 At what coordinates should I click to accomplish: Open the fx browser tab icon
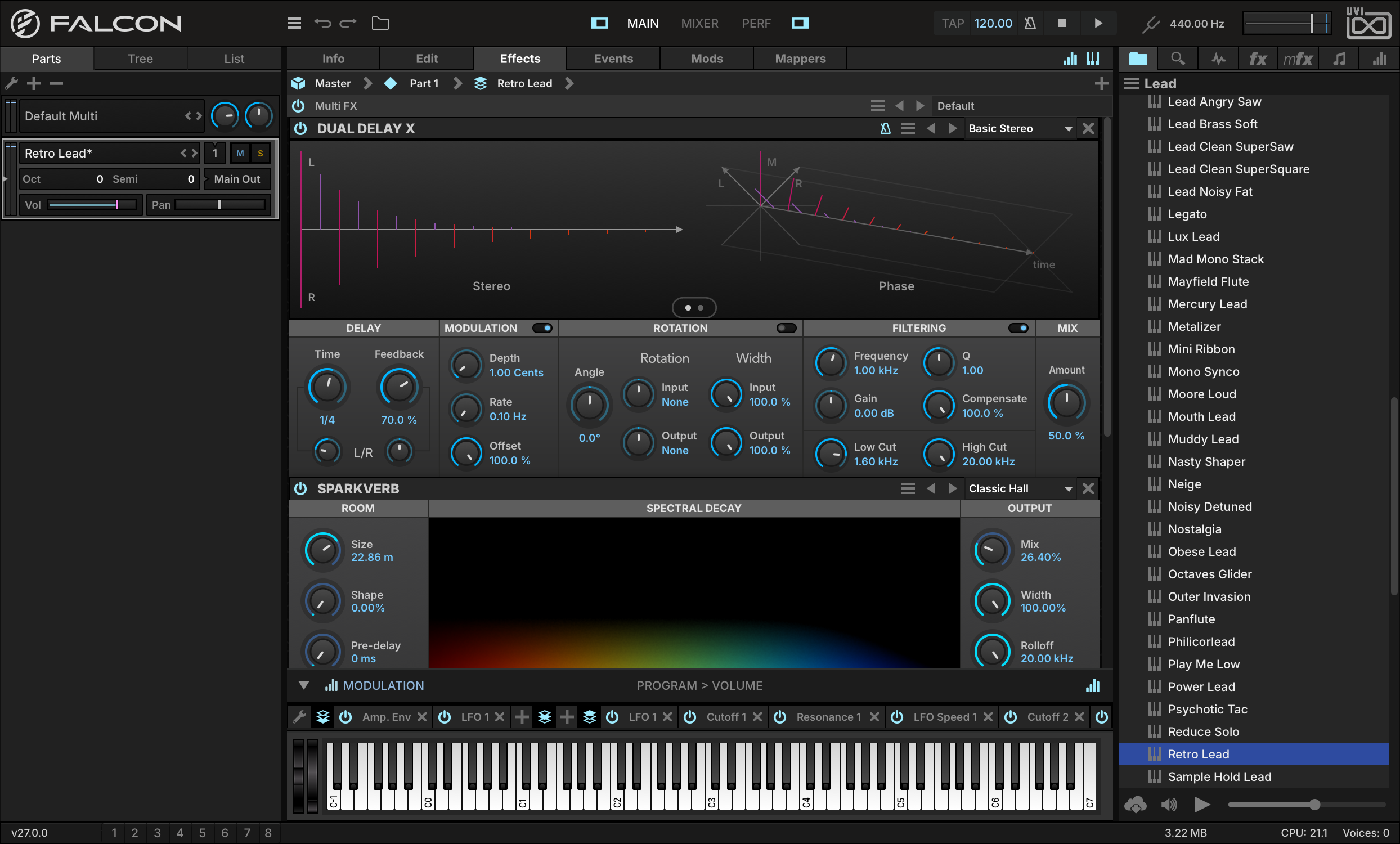pyautogui.click(x=1257, y=59)
